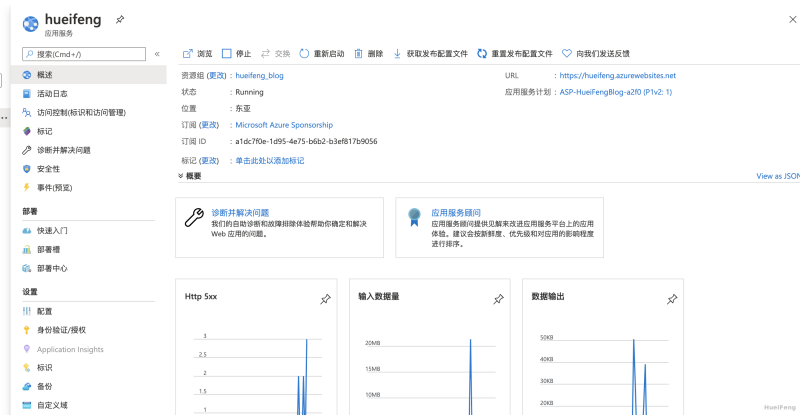Pin the 数据输出 chart
Image resolution: width=800 pixels, height=415 pixels.
[x=672, y=300]
